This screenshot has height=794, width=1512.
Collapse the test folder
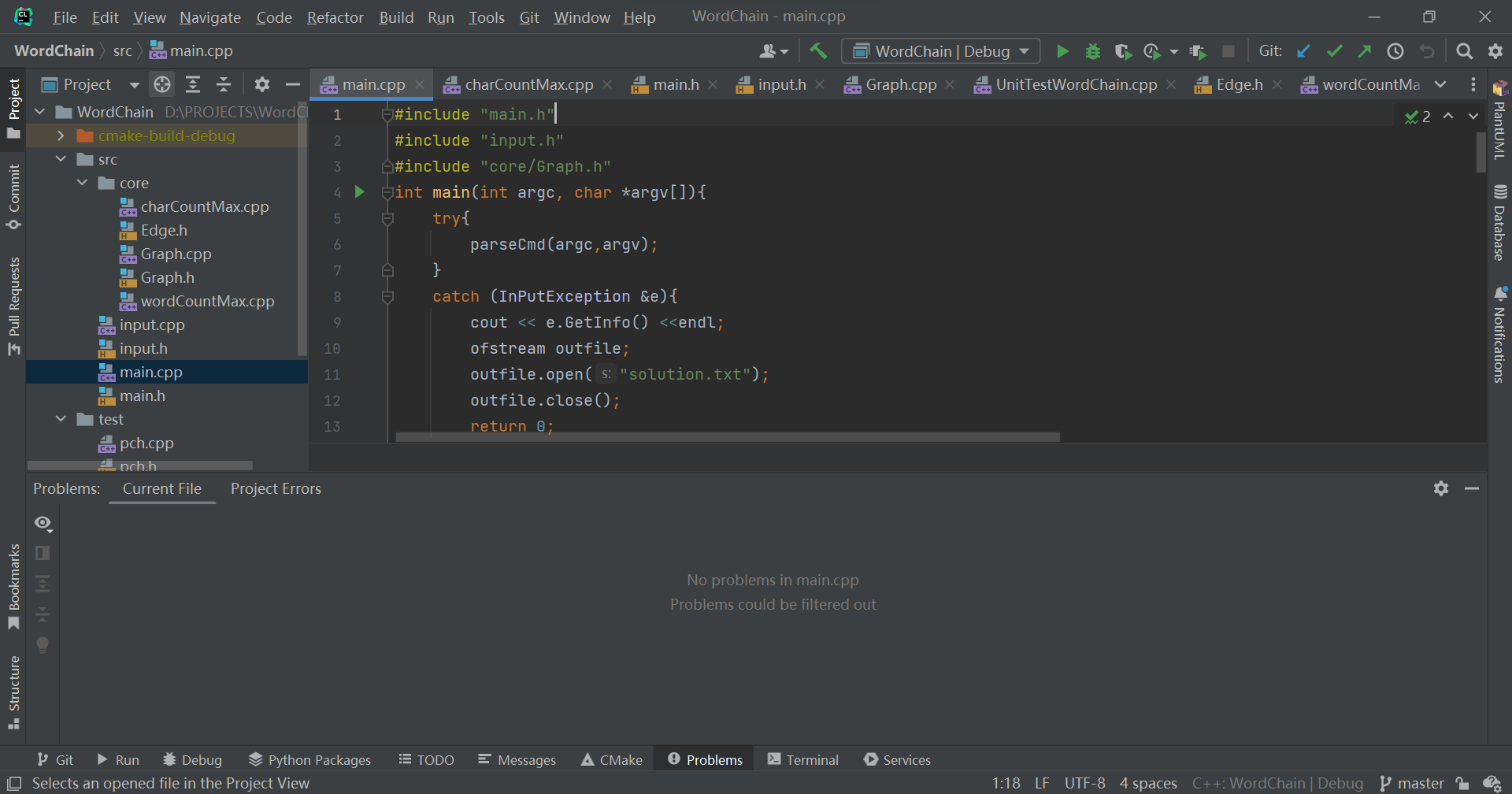click(x=61, y=419)
